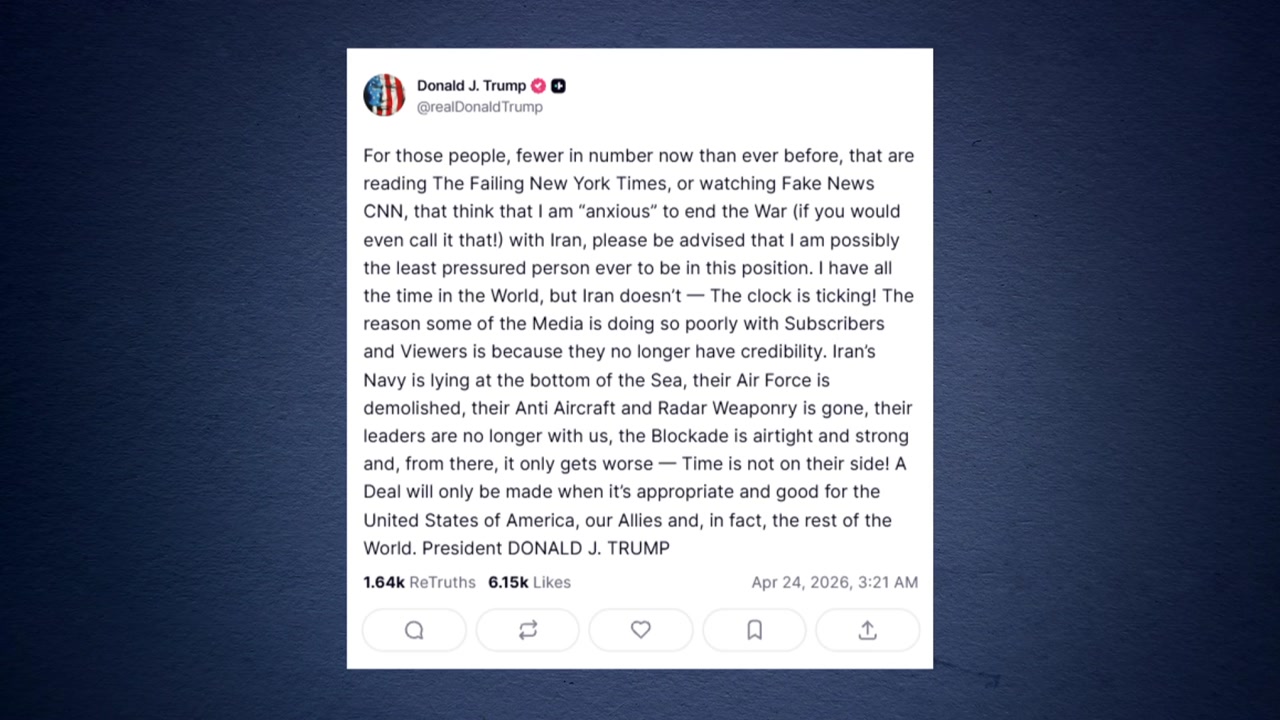The image size is (1280, 720).
Task: Click the red verified badge
Action: [x=538, y=86]
